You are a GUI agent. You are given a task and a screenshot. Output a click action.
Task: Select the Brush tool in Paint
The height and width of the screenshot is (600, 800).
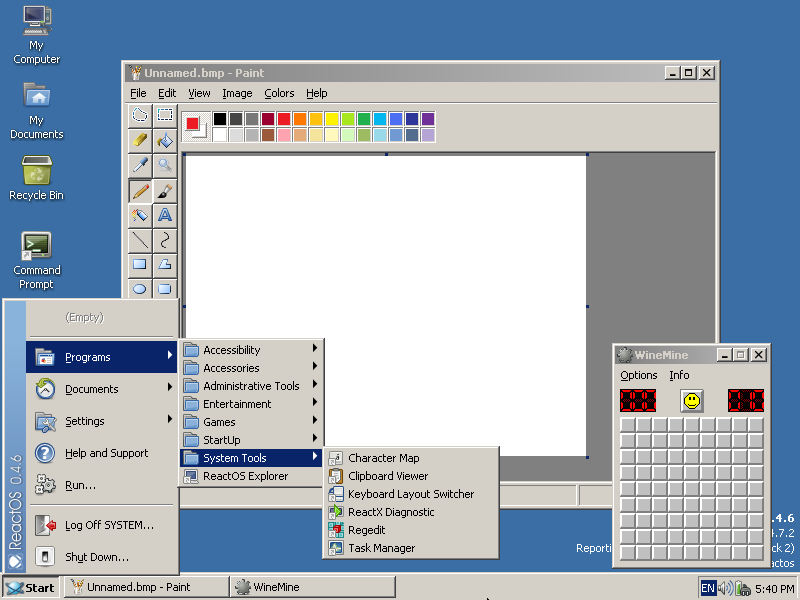[164, 190]
